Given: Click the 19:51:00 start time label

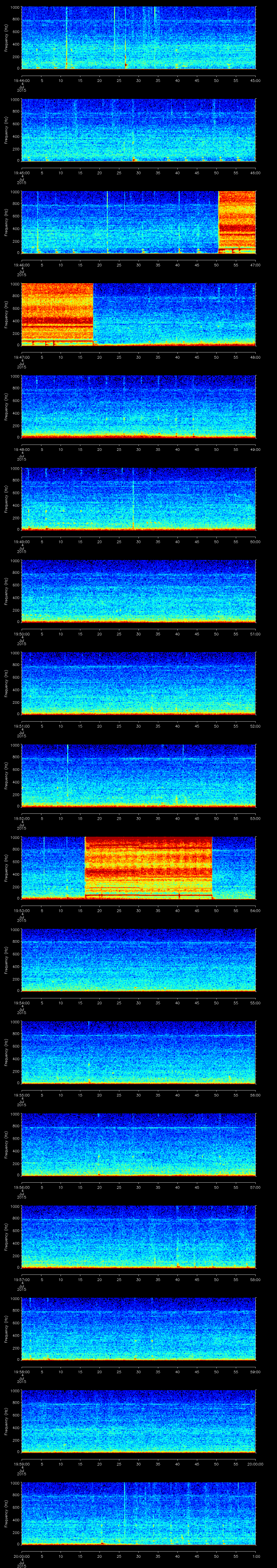Looking at the screenshot, I should coord(22,726).
